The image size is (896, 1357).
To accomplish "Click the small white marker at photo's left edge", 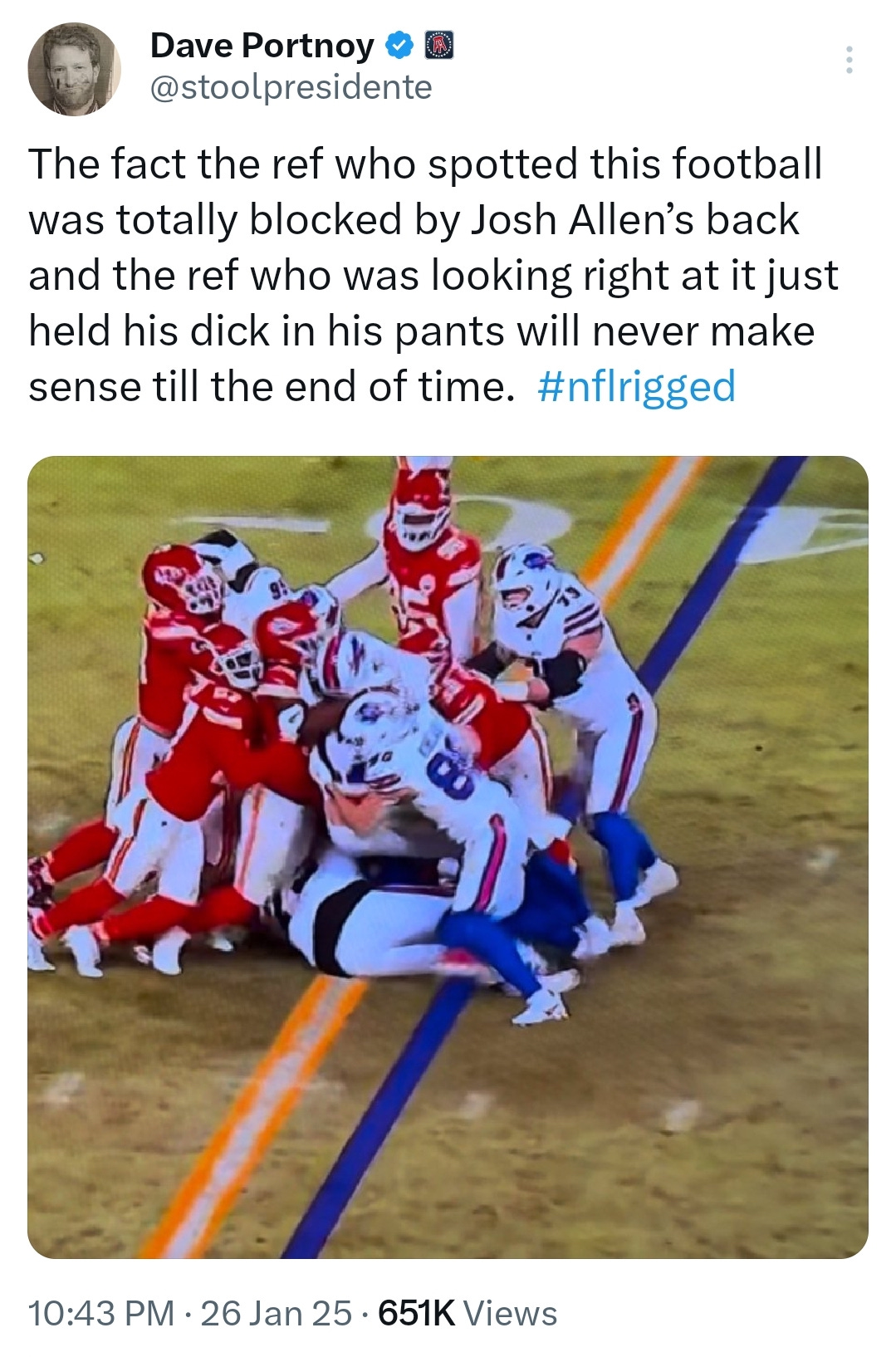I will click(35, 559).
